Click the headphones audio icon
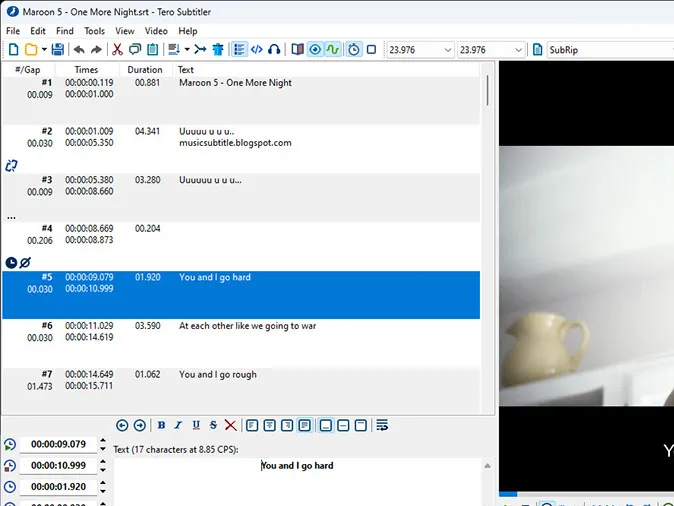The height and width of the screenshot is (506, 674). [274, 49]
